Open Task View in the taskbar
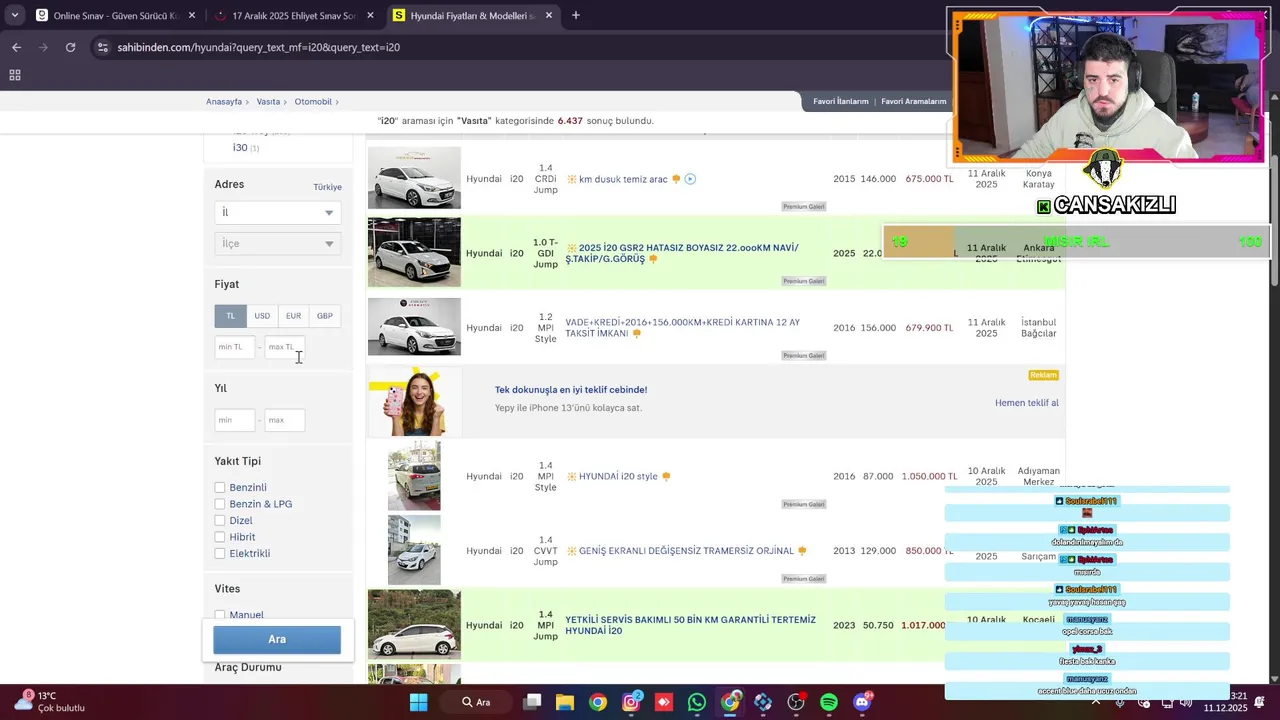 pos(532,702)
